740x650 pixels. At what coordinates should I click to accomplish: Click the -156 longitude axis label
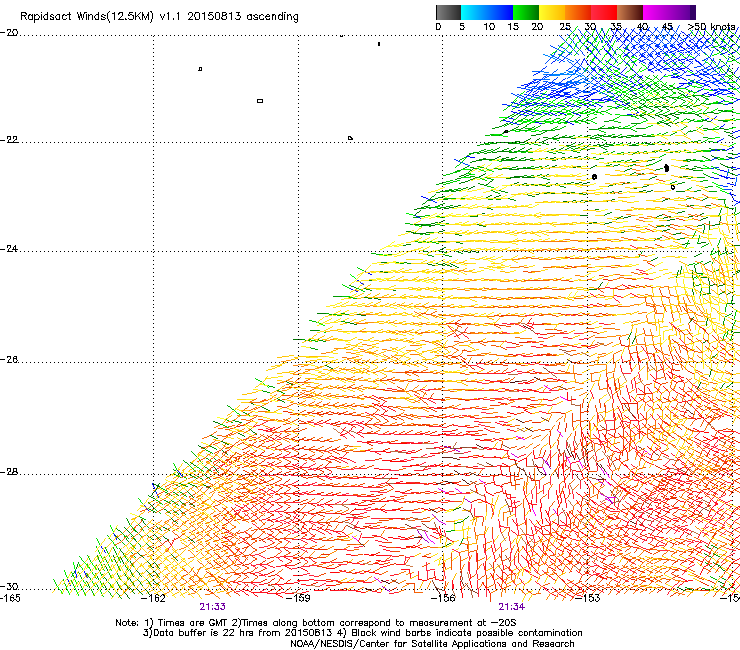[x=443, y=598]
